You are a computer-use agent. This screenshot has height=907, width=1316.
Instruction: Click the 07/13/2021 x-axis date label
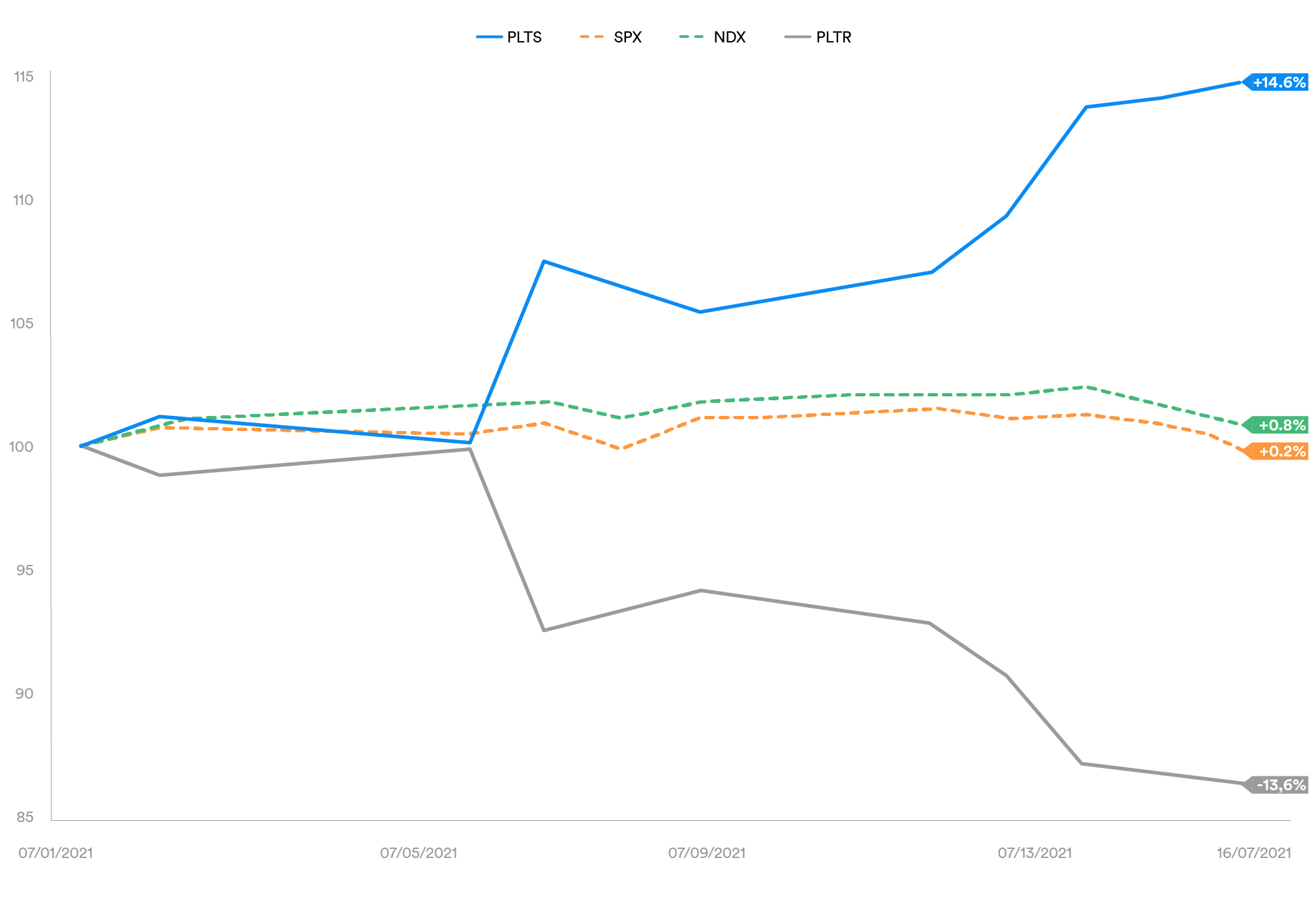coord(1035,853)
